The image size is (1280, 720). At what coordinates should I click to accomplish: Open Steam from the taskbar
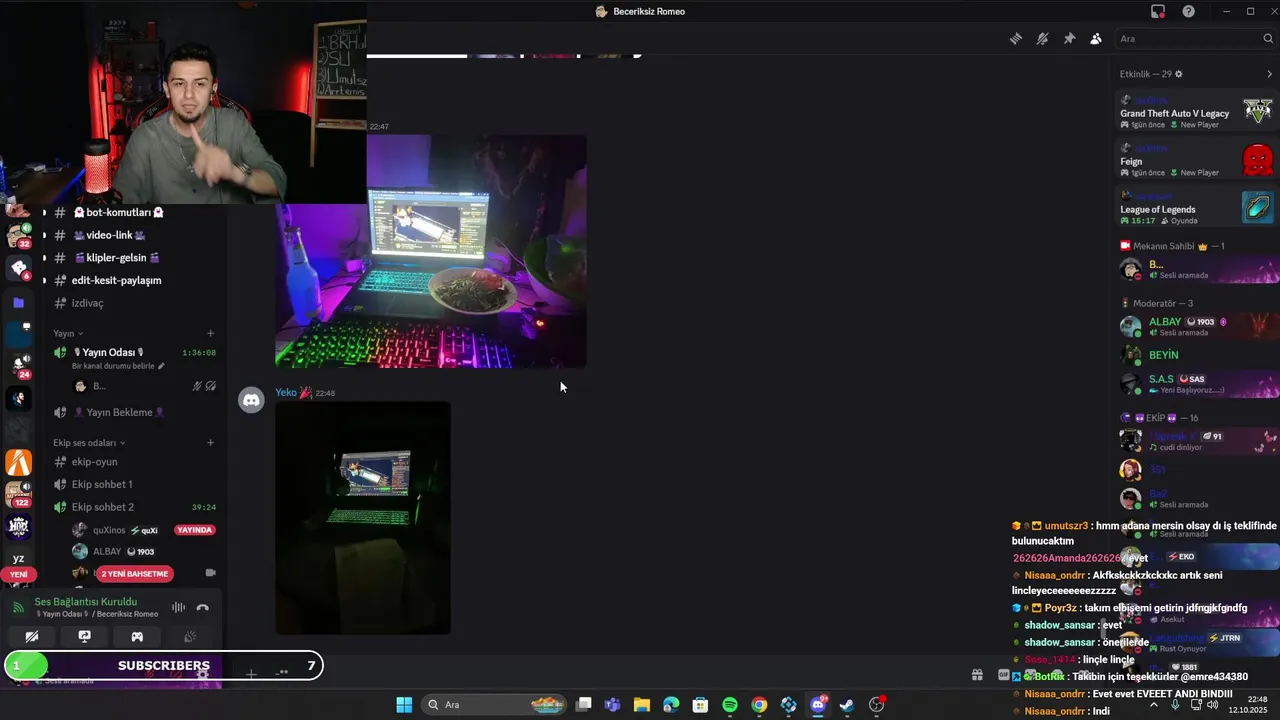pos(847,705)
